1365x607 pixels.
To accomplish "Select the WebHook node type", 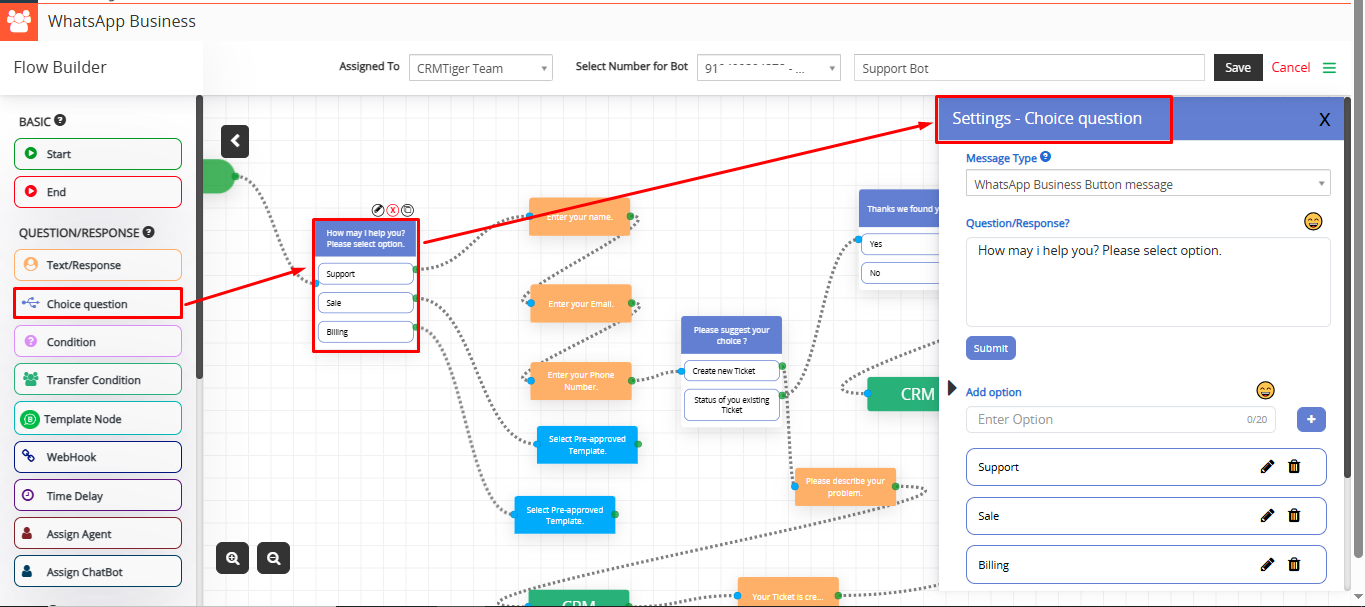I will click(x=98, y=457).
